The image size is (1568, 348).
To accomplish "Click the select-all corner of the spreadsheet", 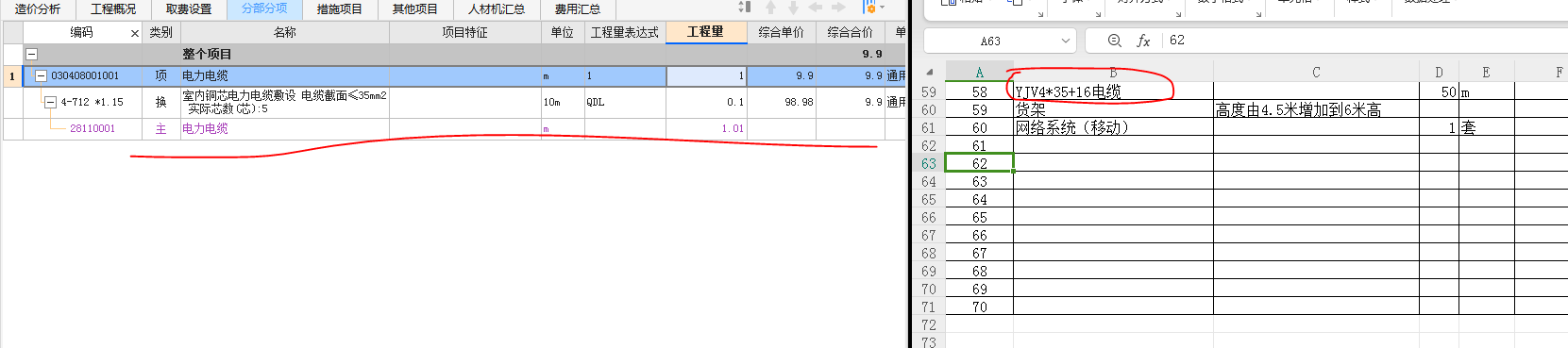I will (x=930, y=73).
